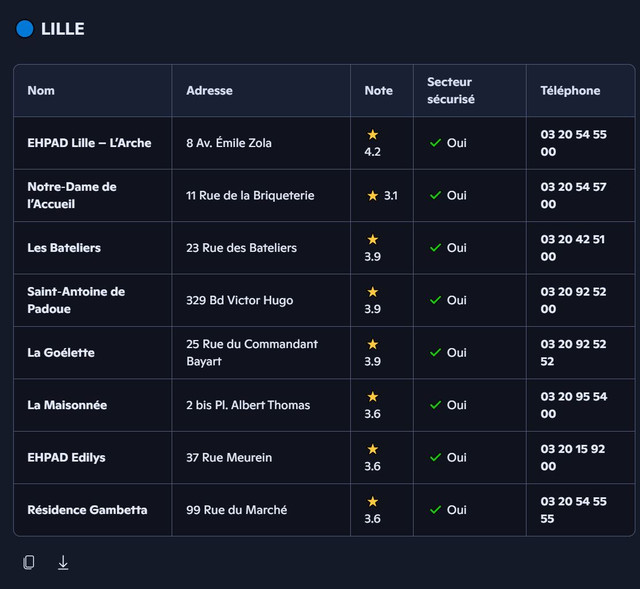Click the Oui text in EHPAD Edilys row
640x589 pixels.
point(457,458)
